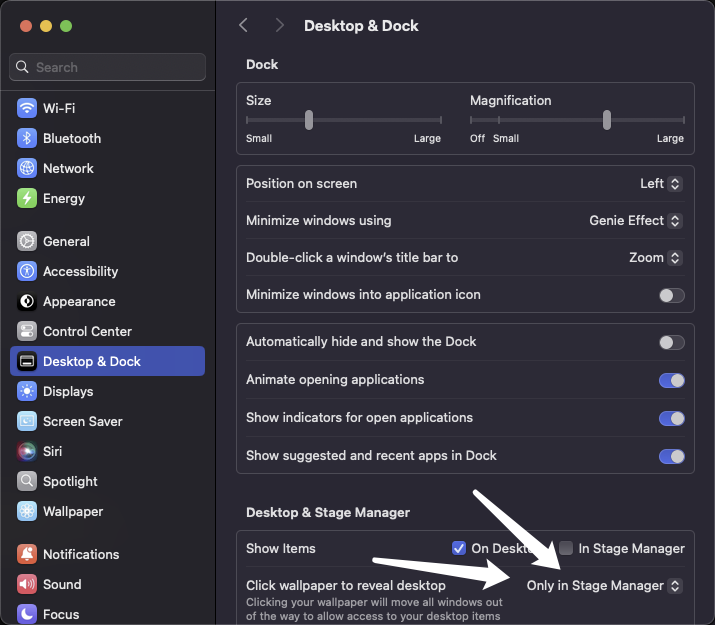
Task: Click the Accessibility icon
Action: pyautogui.click(x=27, y=271)
